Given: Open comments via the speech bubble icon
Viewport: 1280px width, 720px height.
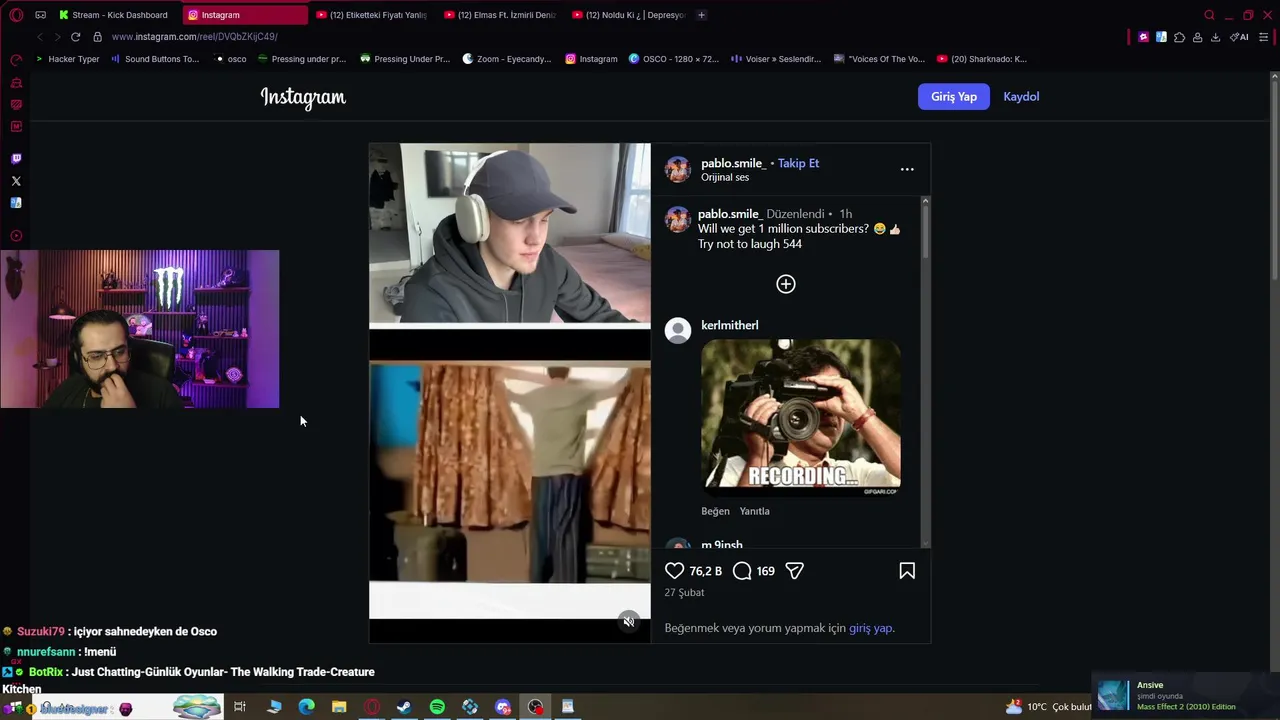Looking at the screenshot, I should (742, 570).
